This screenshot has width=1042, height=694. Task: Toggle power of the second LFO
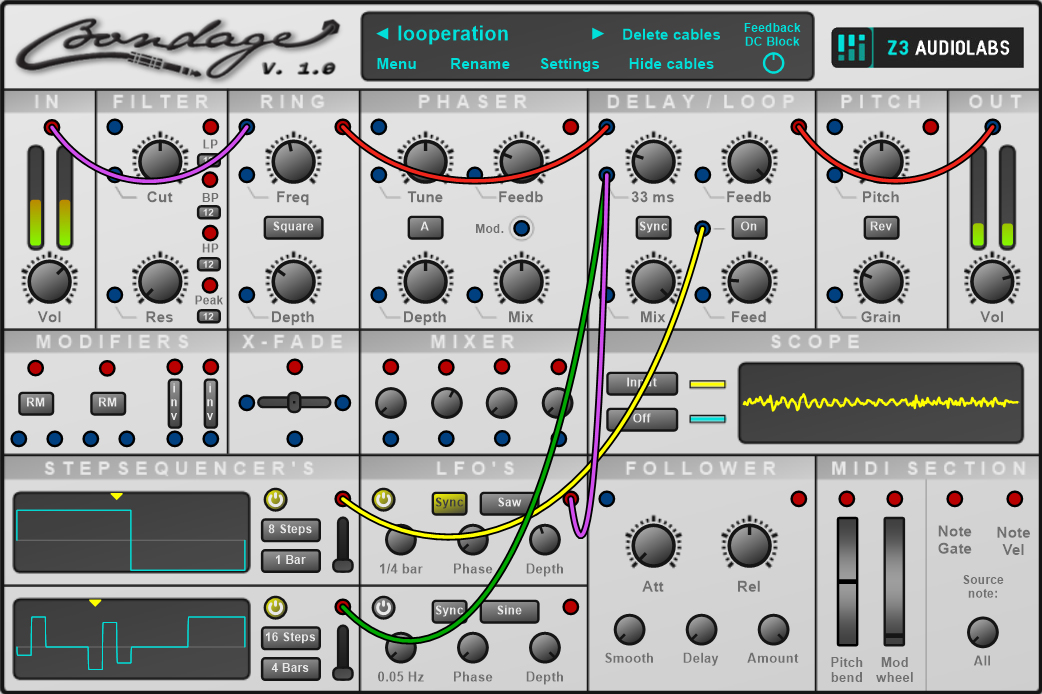coord(383,607)
